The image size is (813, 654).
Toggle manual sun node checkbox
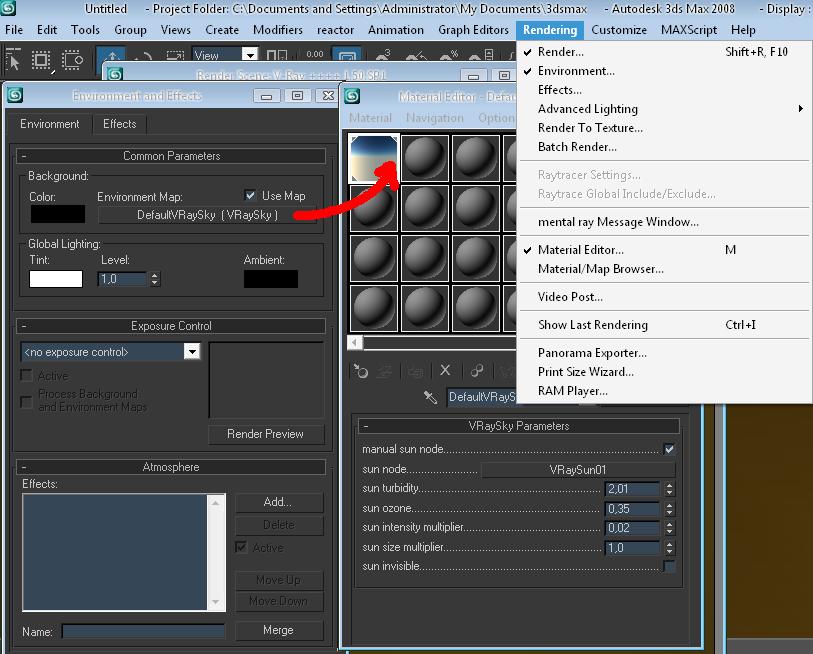[669, 449]
